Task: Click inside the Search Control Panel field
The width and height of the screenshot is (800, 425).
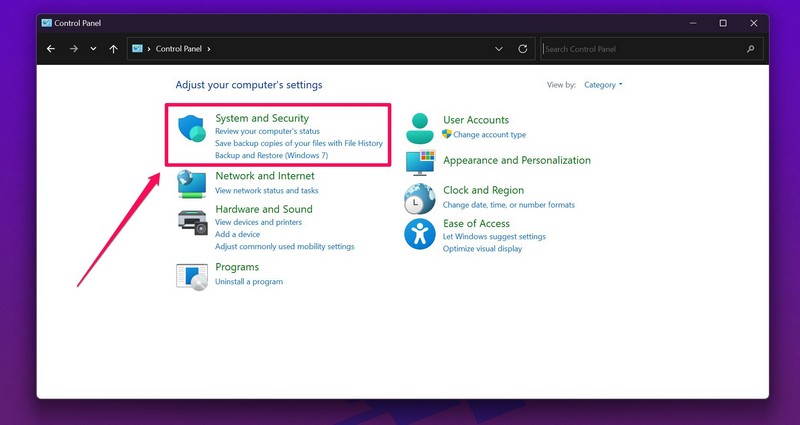Action: (640, 48)
